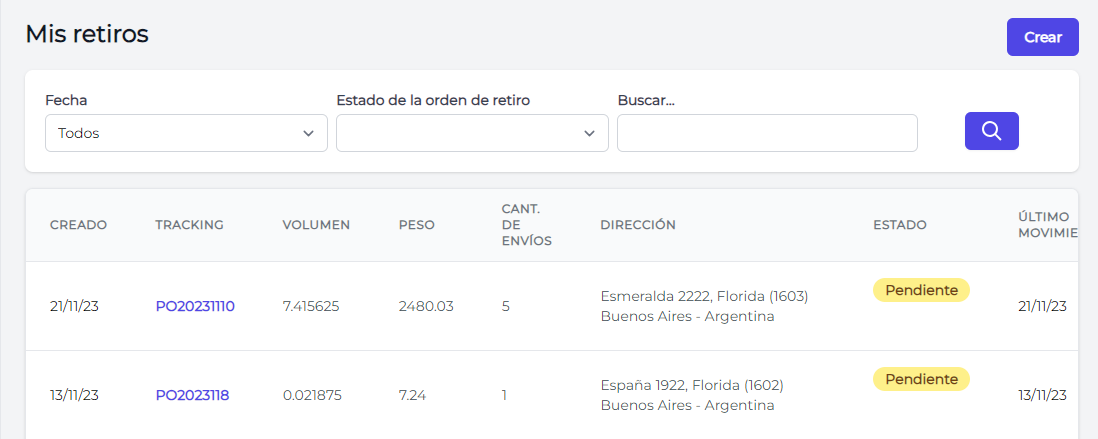
Task: Click the Cant. de envíos column header
Action: point(526,225)
